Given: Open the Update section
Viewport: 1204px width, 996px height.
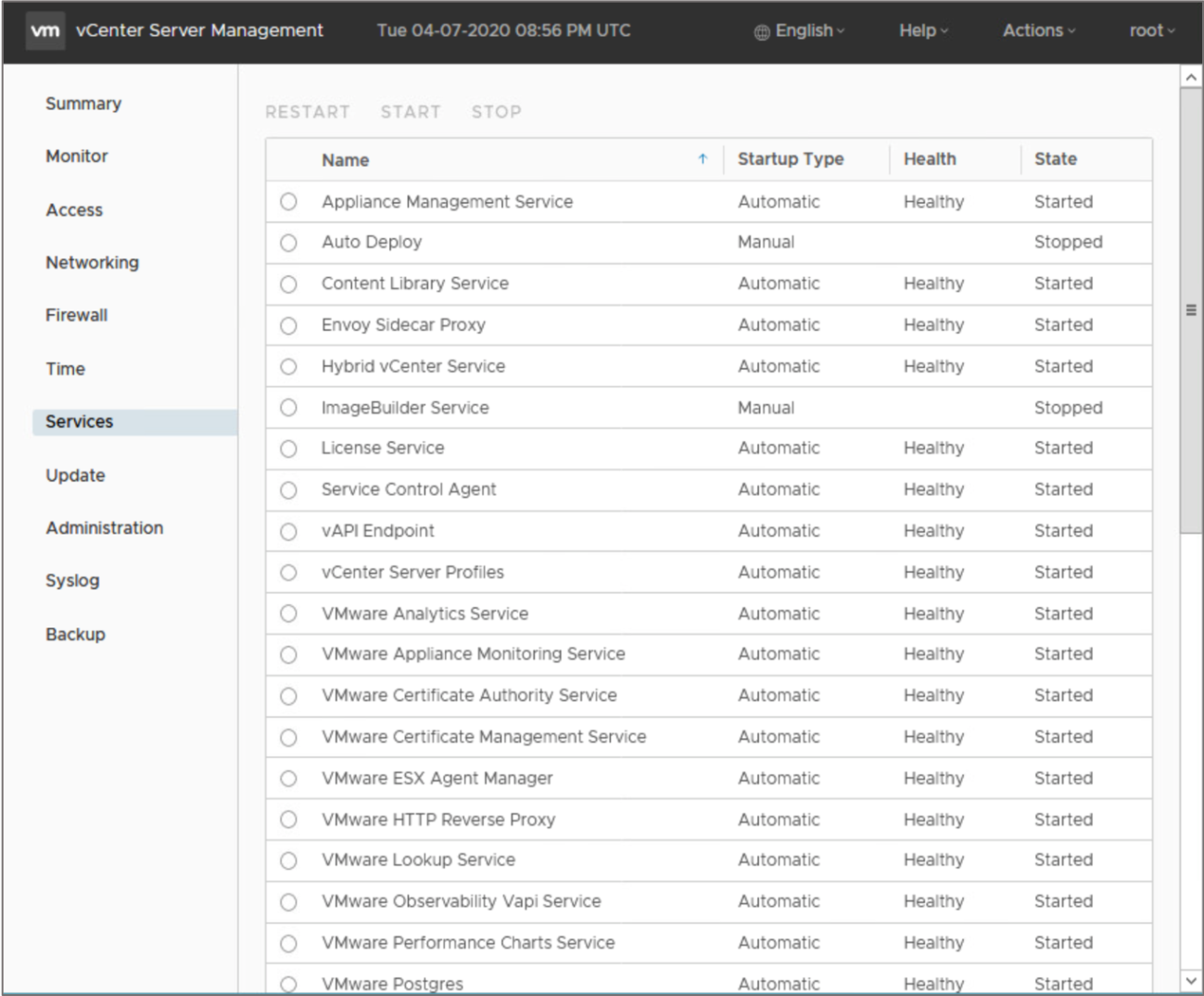Looking at the screenshot, I should point(75,475).
